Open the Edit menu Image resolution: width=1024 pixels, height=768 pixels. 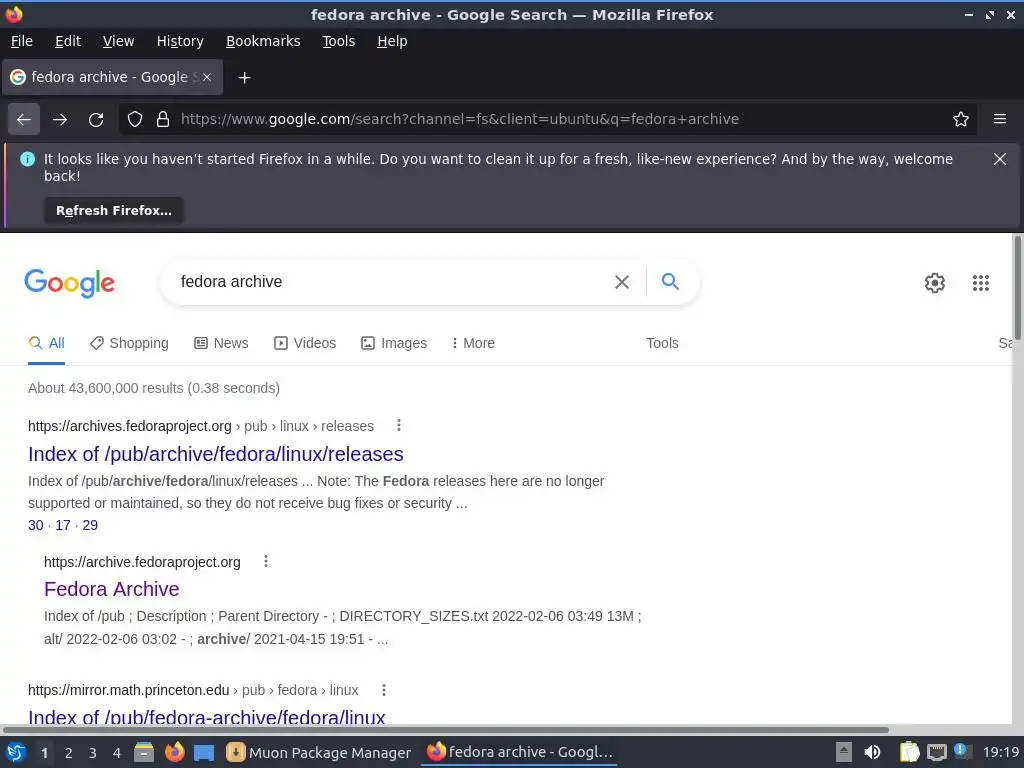[68, 41]
